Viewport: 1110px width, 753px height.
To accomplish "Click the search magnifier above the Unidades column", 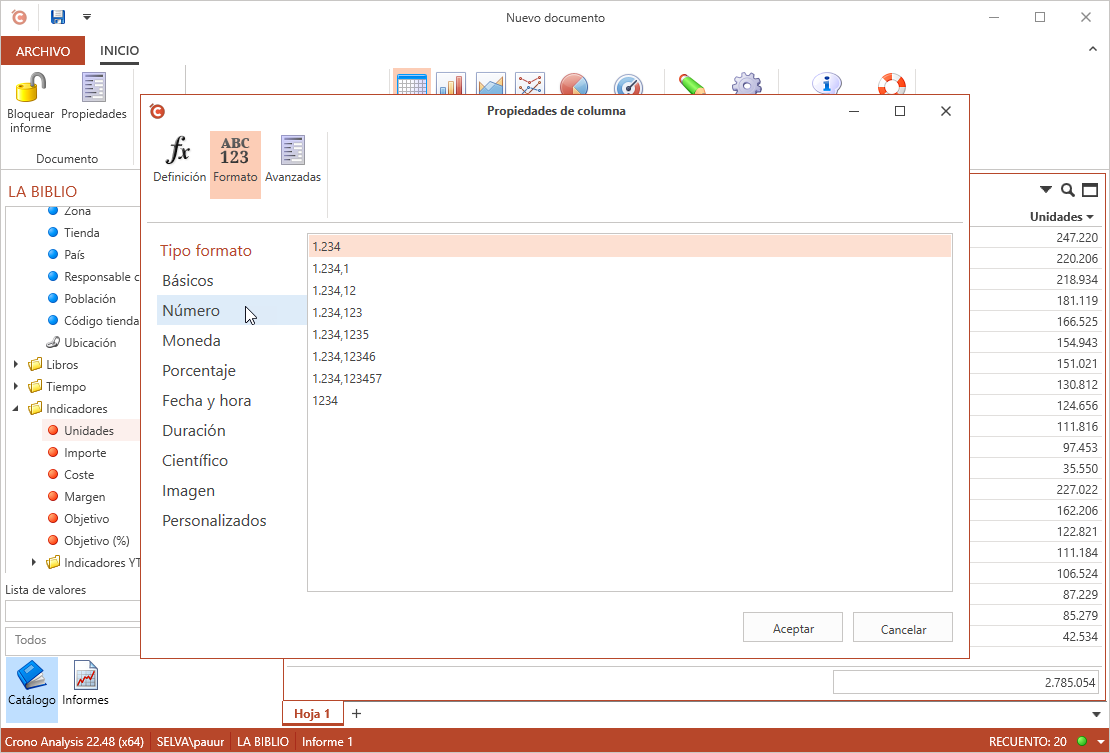I will pyautogui.click(x=1069, y=189).
